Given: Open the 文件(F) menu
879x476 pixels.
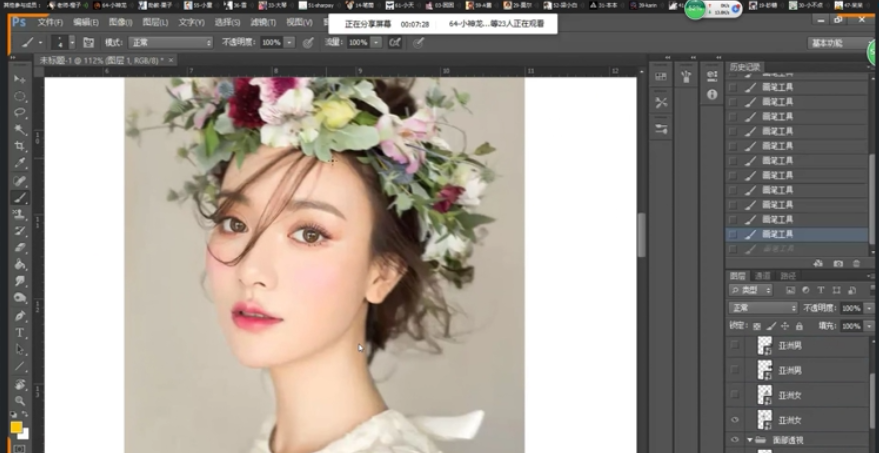Looking at the screenshot, I should pos(50,22).
